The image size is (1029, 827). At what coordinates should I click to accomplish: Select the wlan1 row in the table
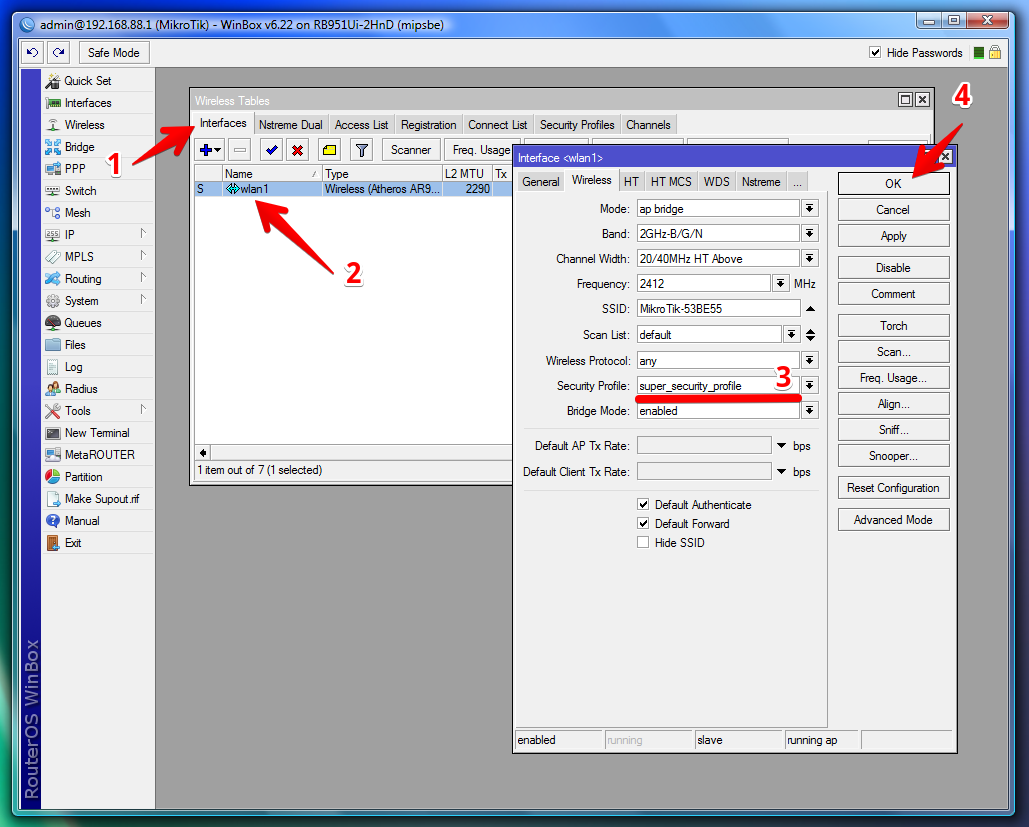point(353,189)
